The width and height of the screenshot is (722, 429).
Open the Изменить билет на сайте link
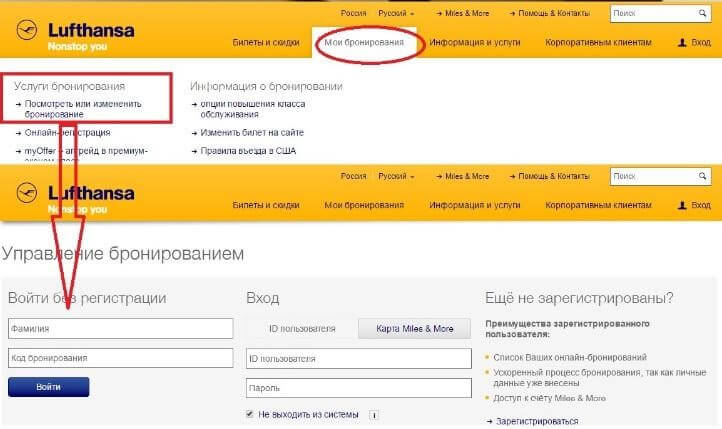click(x=252, y=133)
